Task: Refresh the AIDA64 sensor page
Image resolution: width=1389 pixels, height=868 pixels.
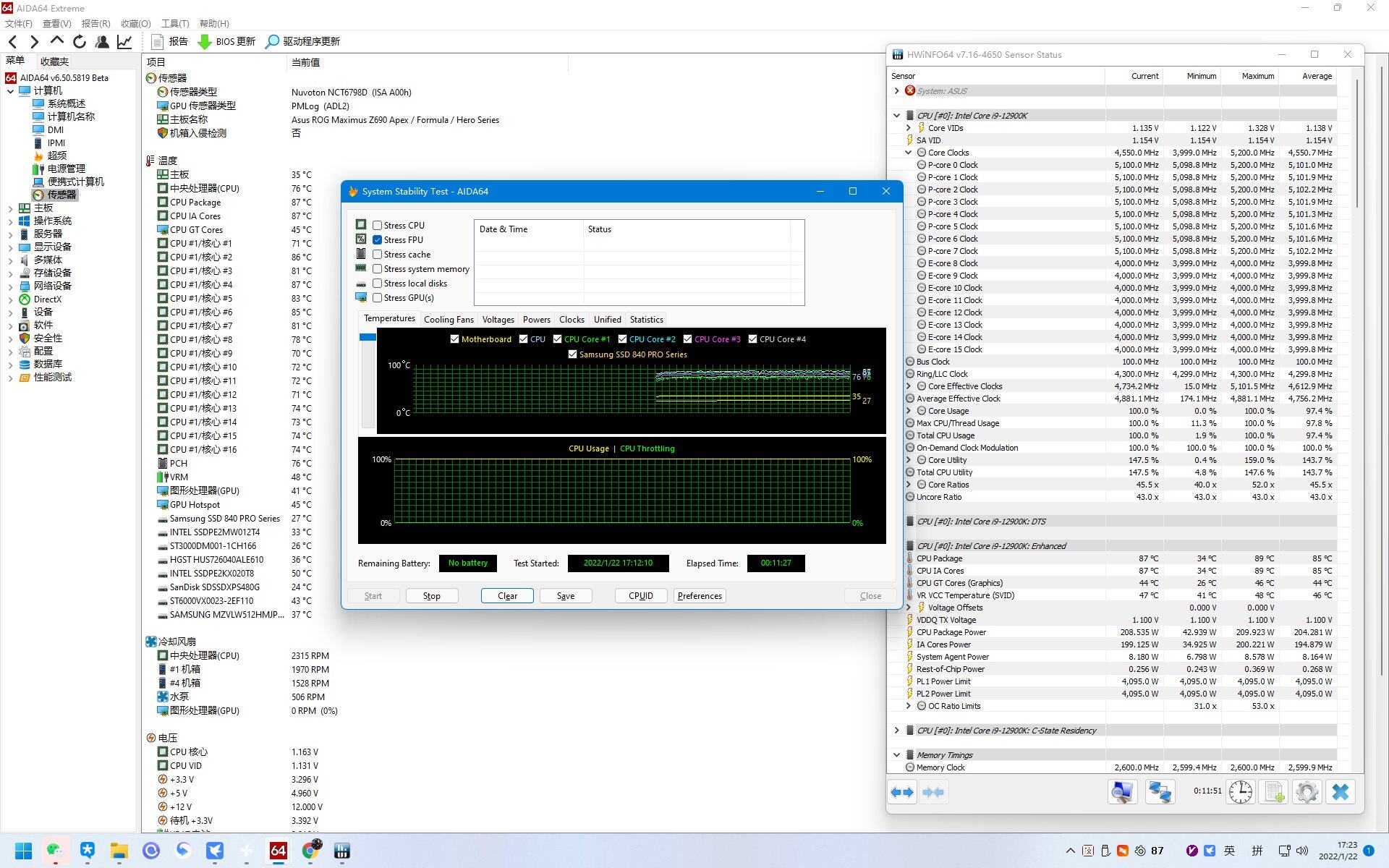Action: (80, 42)
